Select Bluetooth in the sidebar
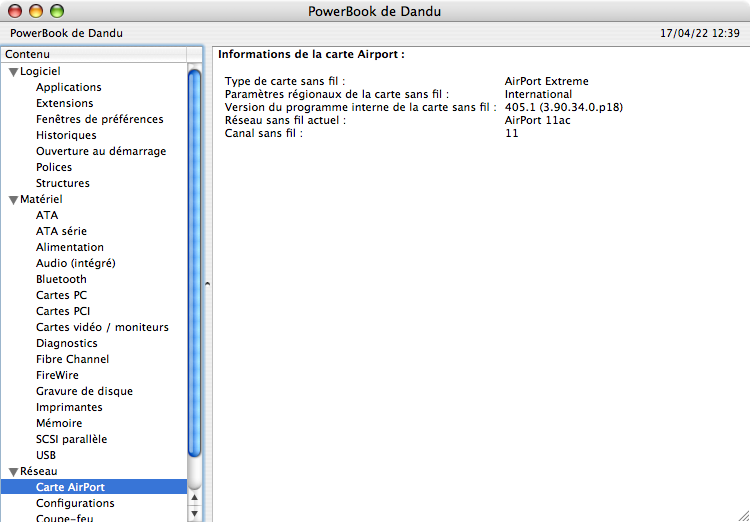This screenshot has width=750, height=522. point(61,279)
